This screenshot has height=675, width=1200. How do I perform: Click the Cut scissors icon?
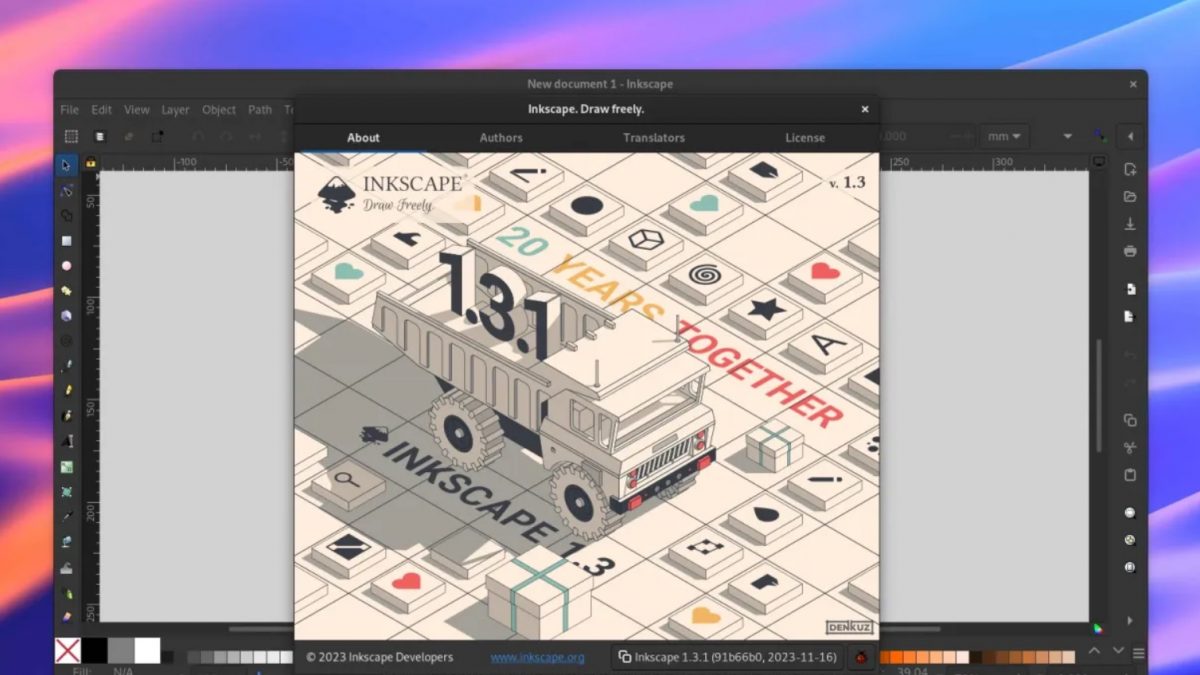pos(1130,447)
